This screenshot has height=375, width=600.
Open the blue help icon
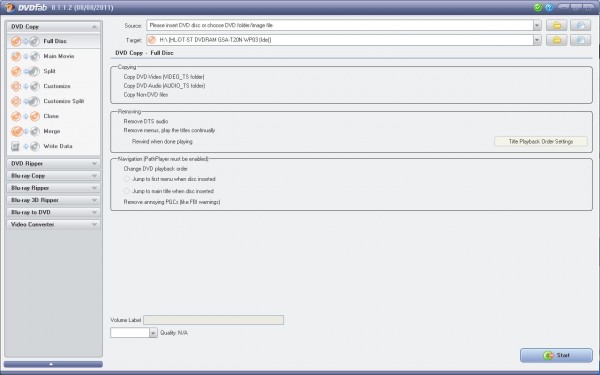[549, 7]
